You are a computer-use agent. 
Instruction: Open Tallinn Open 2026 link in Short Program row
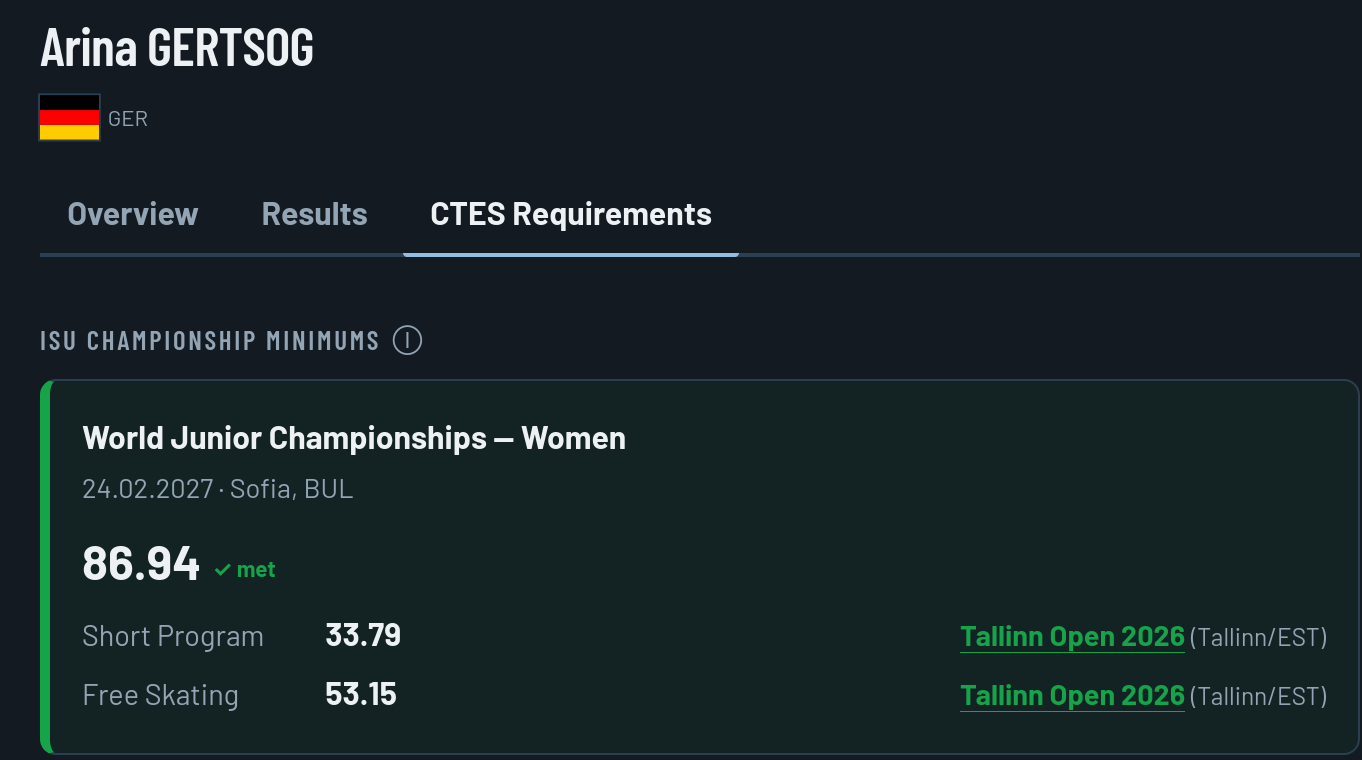pyautogui.click(x=1072, y=636)
